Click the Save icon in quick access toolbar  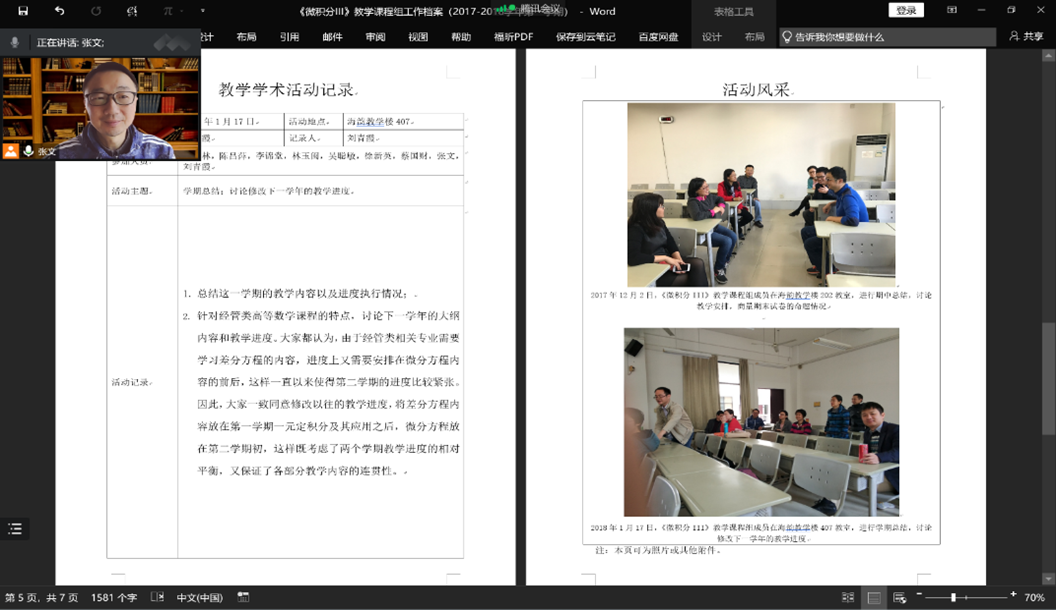tap(23, 11)
